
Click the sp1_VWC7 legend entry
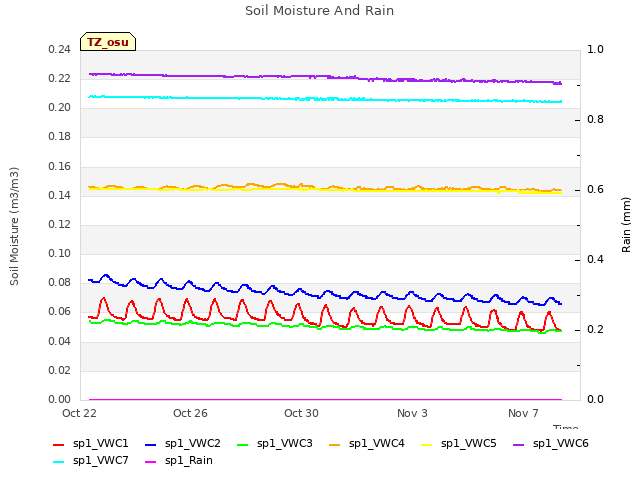[x=91, y=460]
